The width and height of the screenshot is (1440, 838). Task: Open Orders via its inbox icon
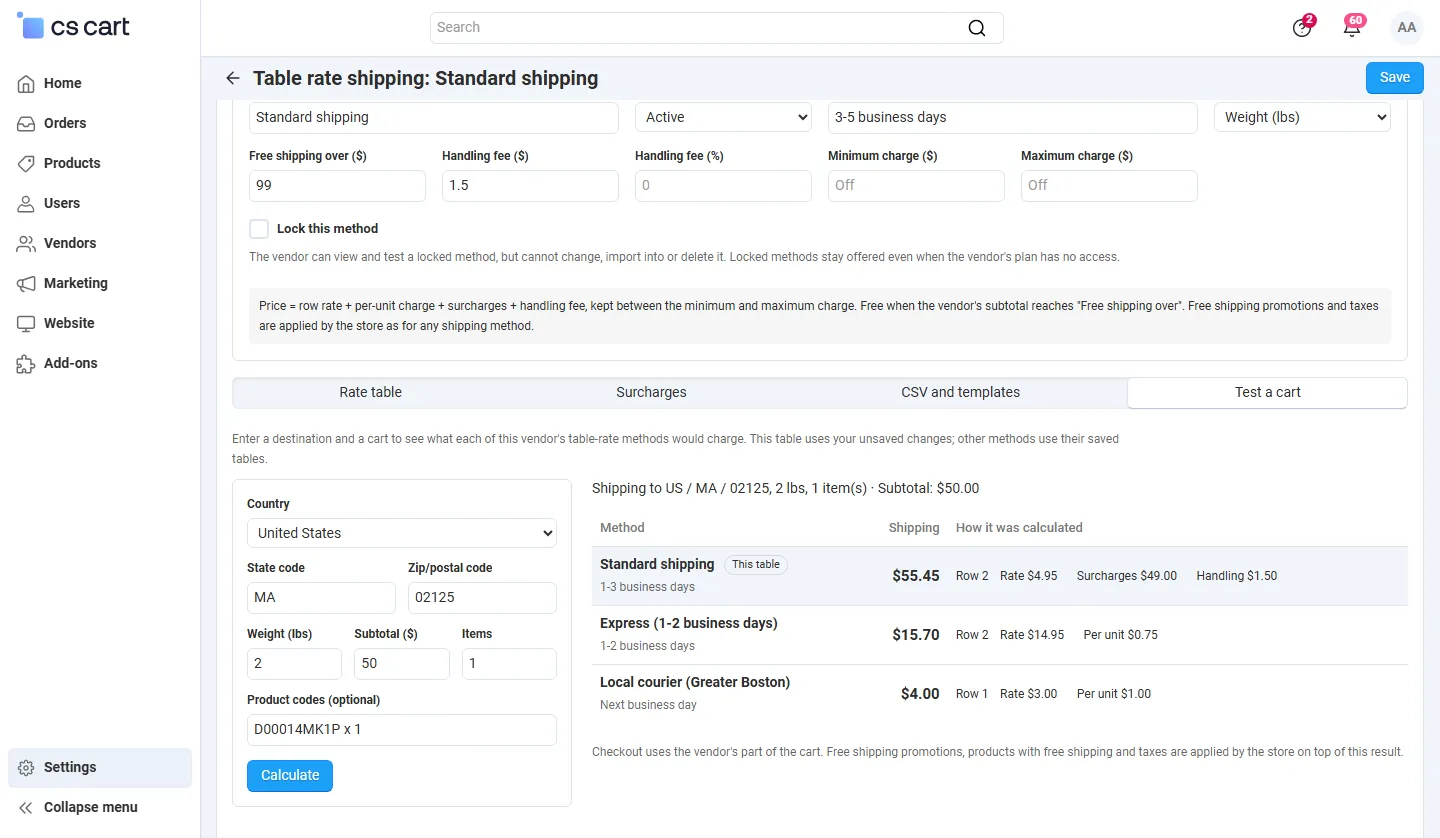pyautogui.click(x=27, y=123)
